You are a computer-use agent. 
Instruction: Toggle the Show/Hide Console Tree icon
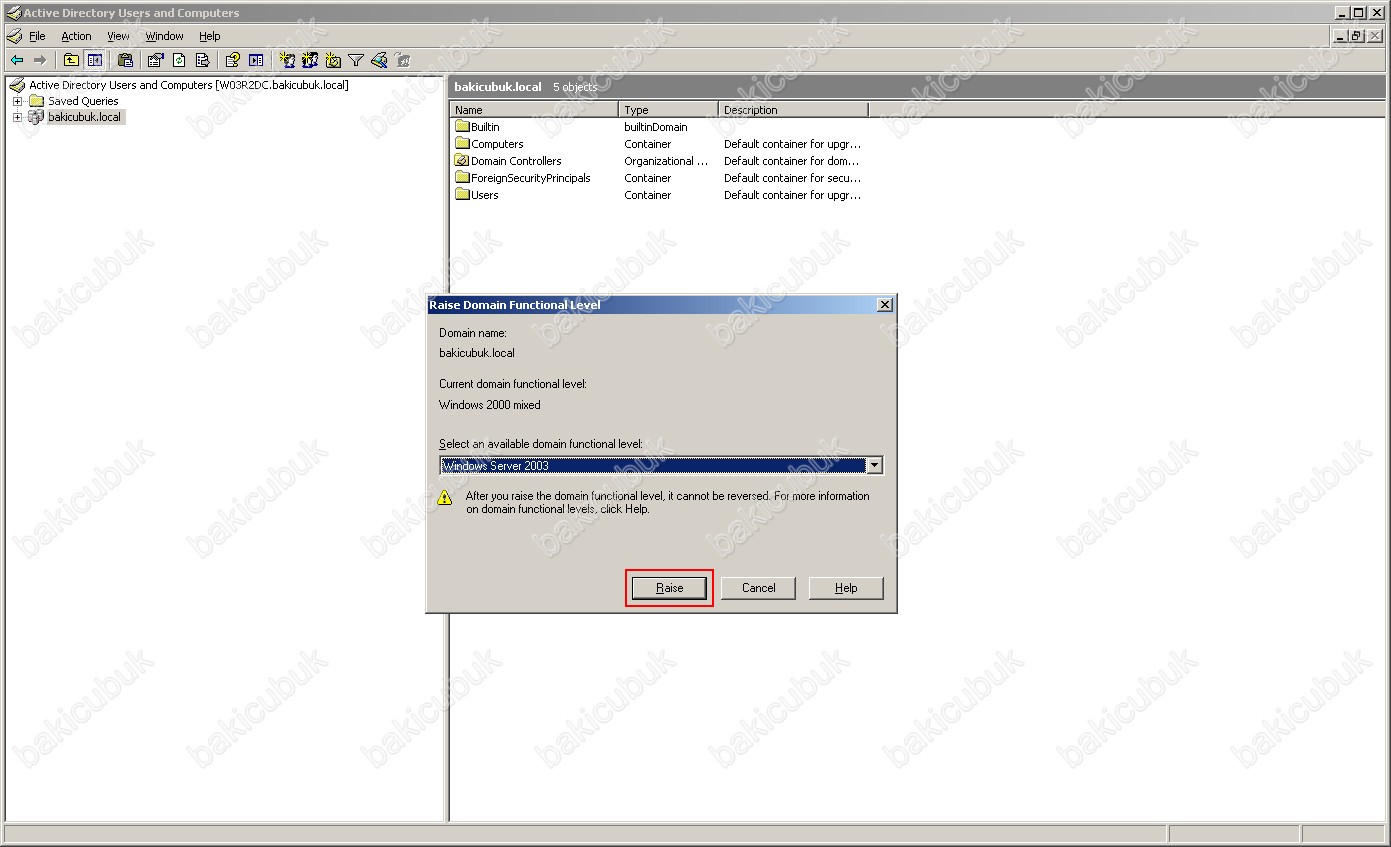(94, 60)
